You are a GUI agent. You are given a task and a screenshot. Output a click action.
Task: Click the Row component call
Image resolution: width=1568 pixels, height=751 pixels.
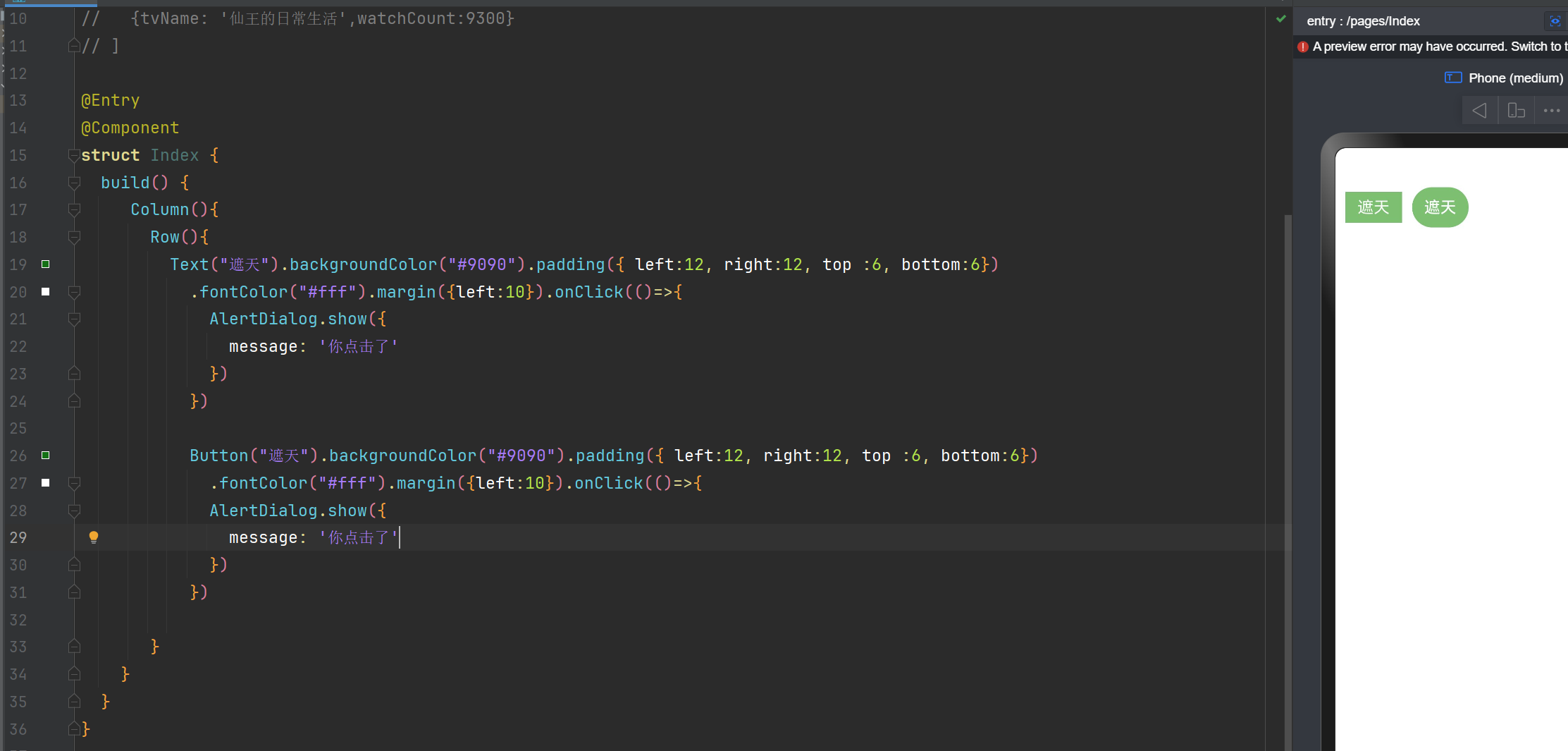coord(165,237)
